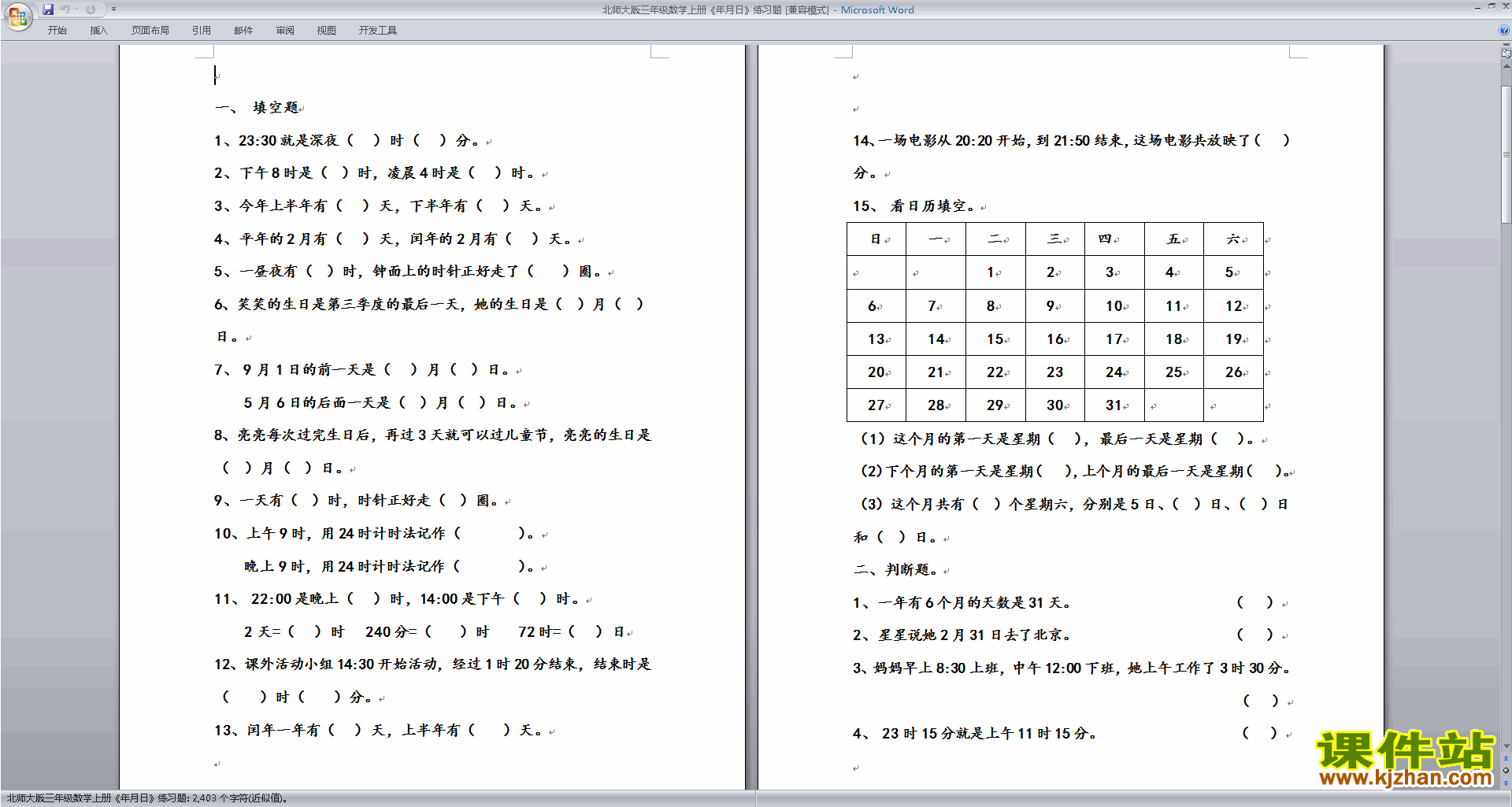Viewport: 1512px width, 807px height.
Task: Restore down the Word window
Action: pos(1492,6)
